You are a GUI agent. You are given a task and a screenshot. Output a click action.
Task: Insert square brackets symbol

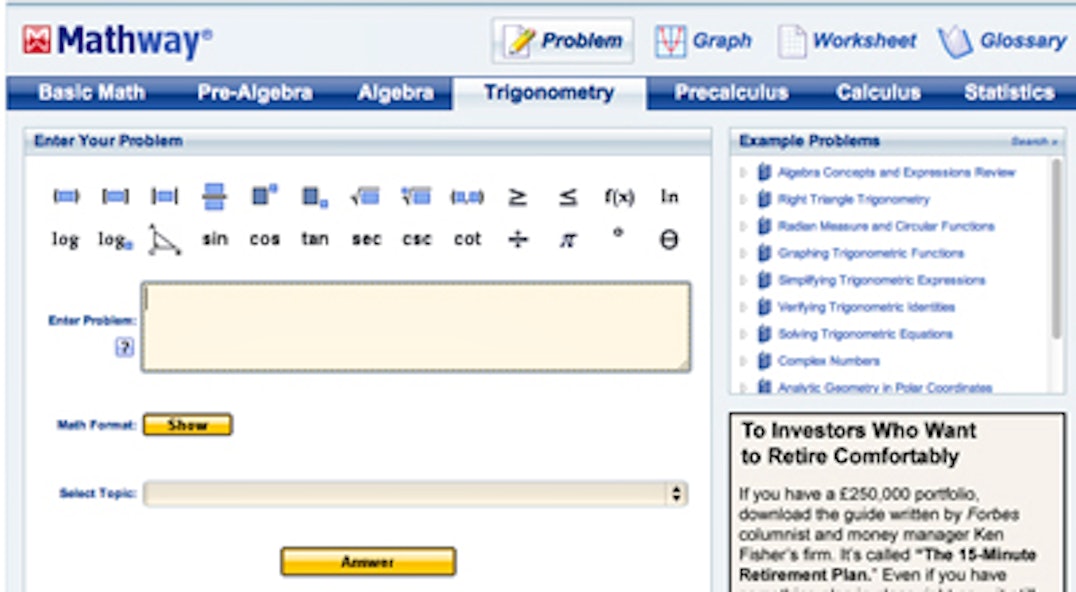coord(115,197)
